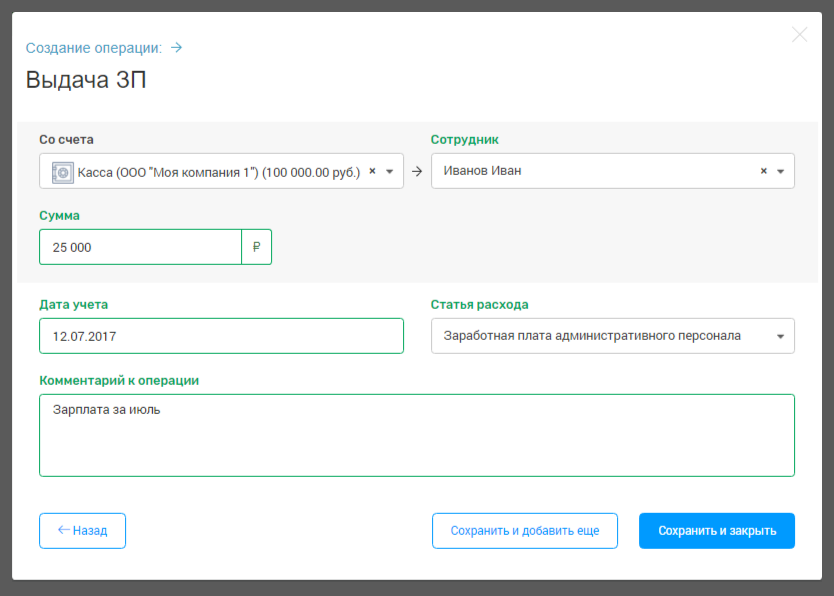
Task: Expand the "Со счета" dropdown arrow
Action: (389, 171)
